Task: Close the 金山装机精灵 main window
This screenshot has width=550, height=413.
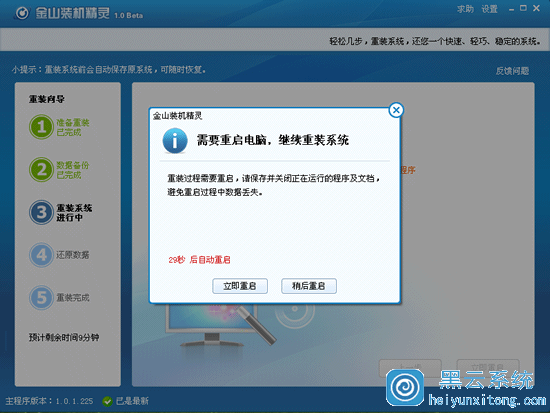Action: click(536, 8)
